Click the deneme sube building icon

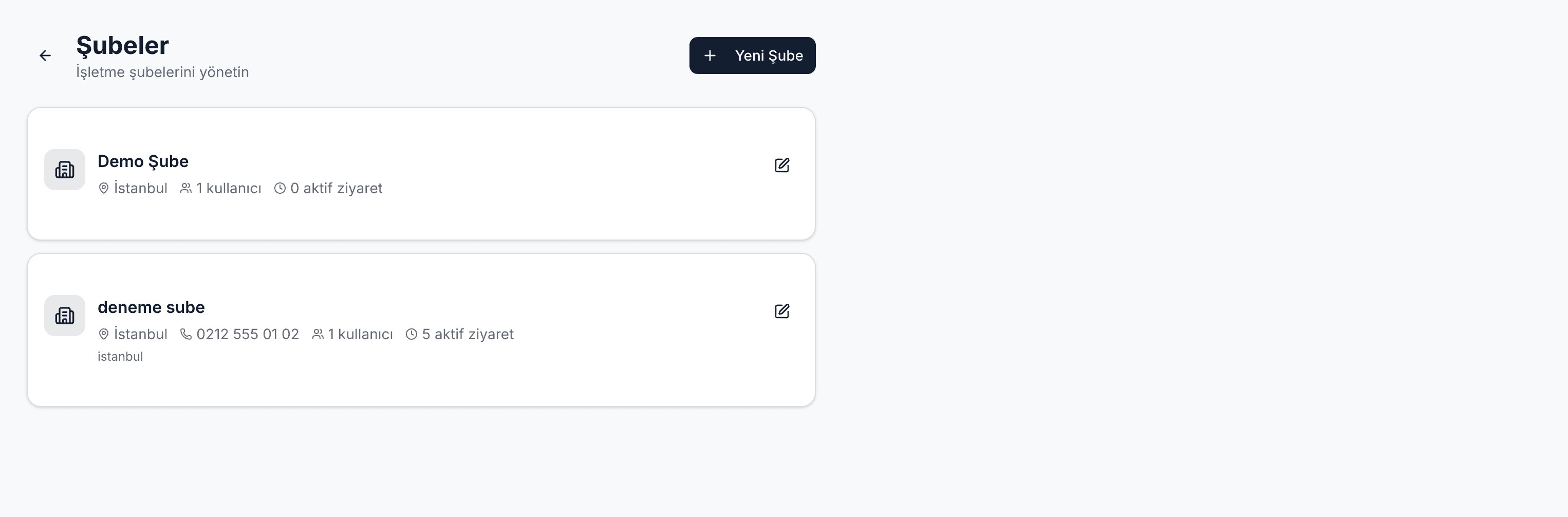tap(65, 316)
